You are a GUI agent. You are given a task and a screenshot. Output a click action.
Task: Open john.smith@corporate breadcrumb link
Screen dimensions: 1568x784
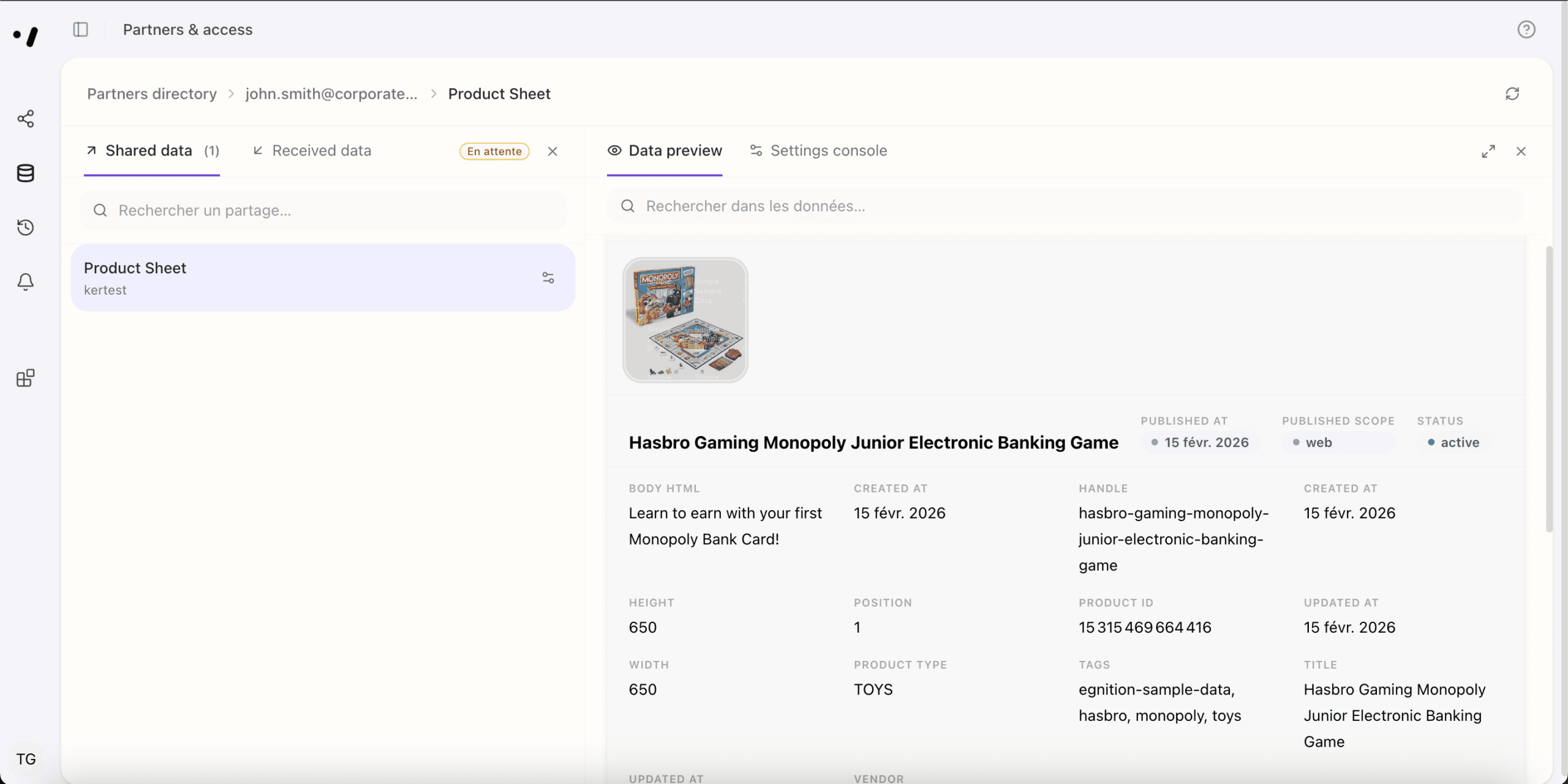point(331,94)
